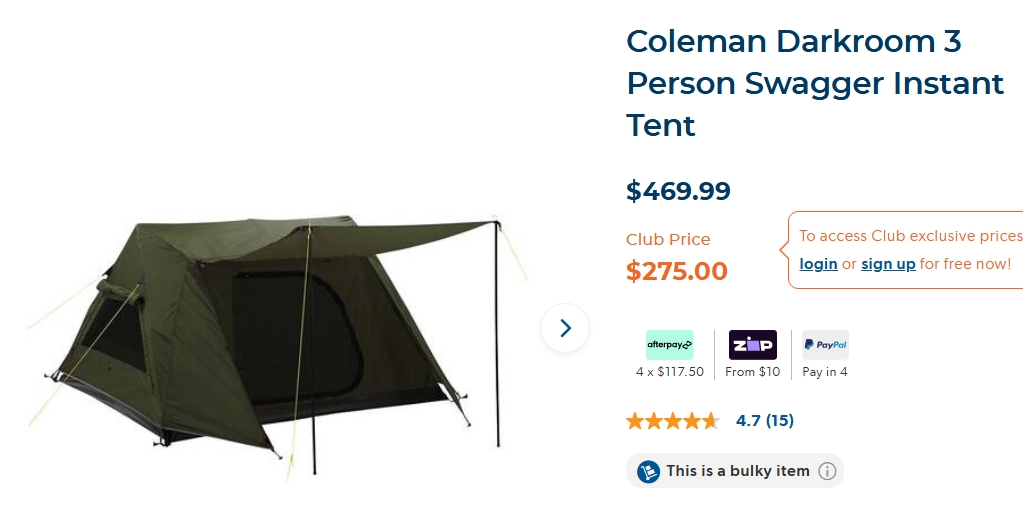Click the PayPal logo
The image size is (1023, 525).
[825, 345]
